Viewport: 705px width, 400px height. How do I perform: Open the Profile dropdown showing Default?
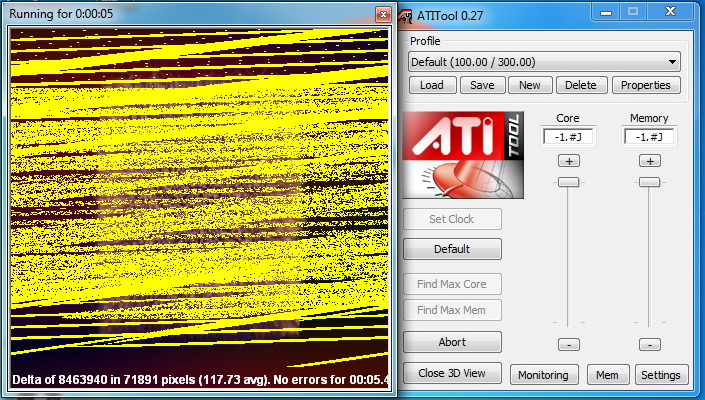point(544,62)
